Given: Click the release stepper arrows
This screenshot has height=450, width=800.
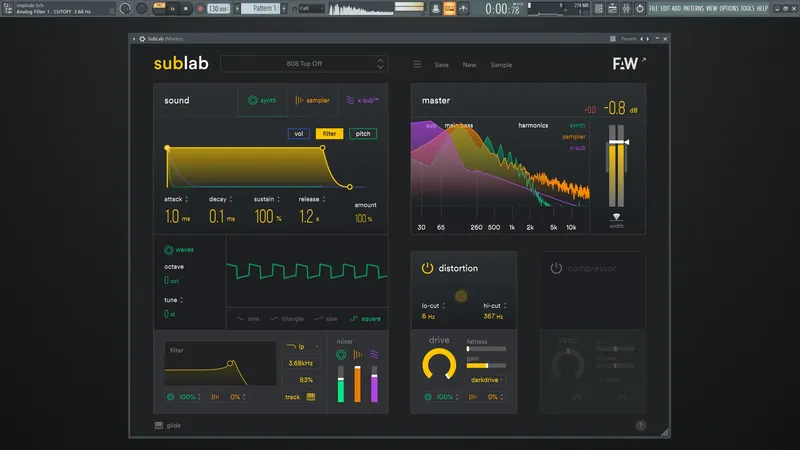Looking at the screenshot, I should (x=323, y=199).
